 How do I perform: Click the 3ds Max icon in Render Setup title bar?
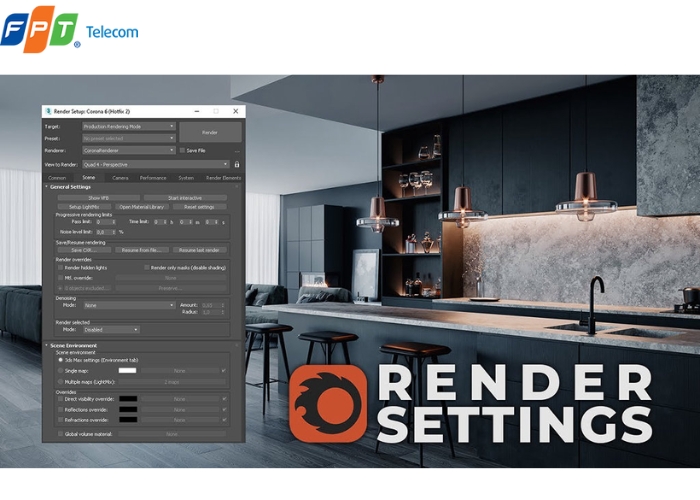pos(48,111)
